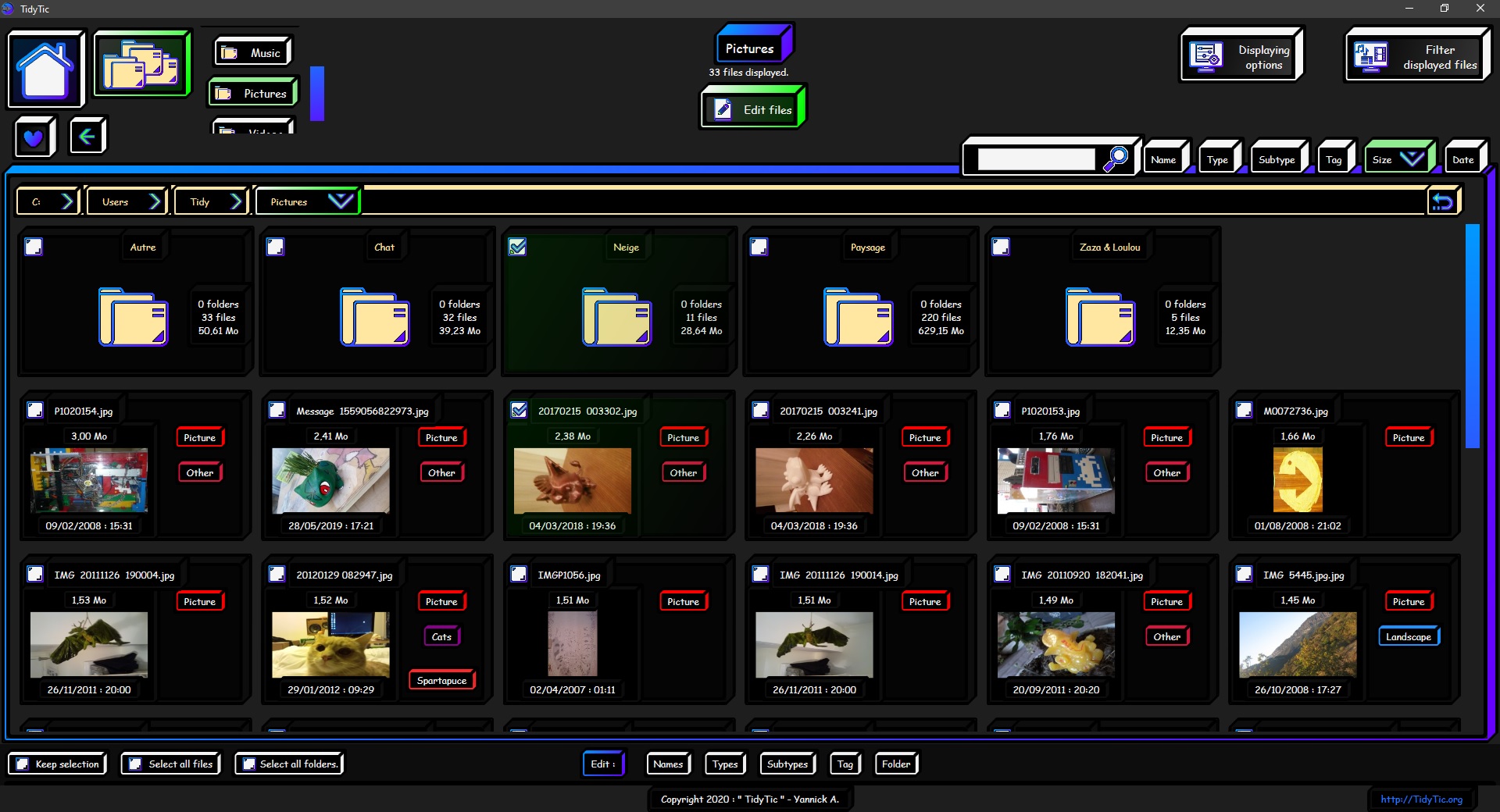Open the Neige folder icon
The width and height of the screenshot is (1500, 812).
point(616,317)
